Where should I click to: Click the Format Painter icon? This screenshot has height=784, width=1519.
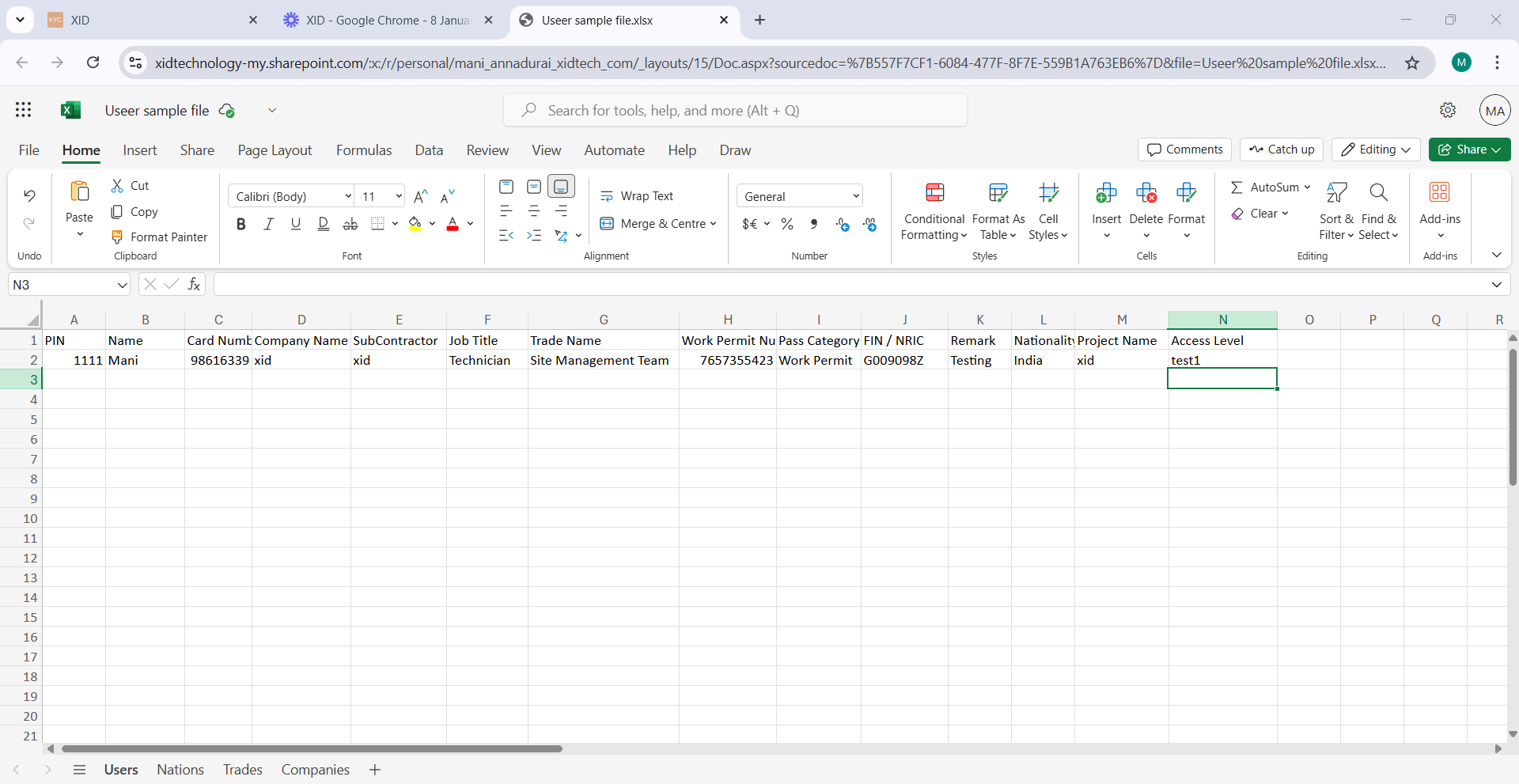[117, 237]
